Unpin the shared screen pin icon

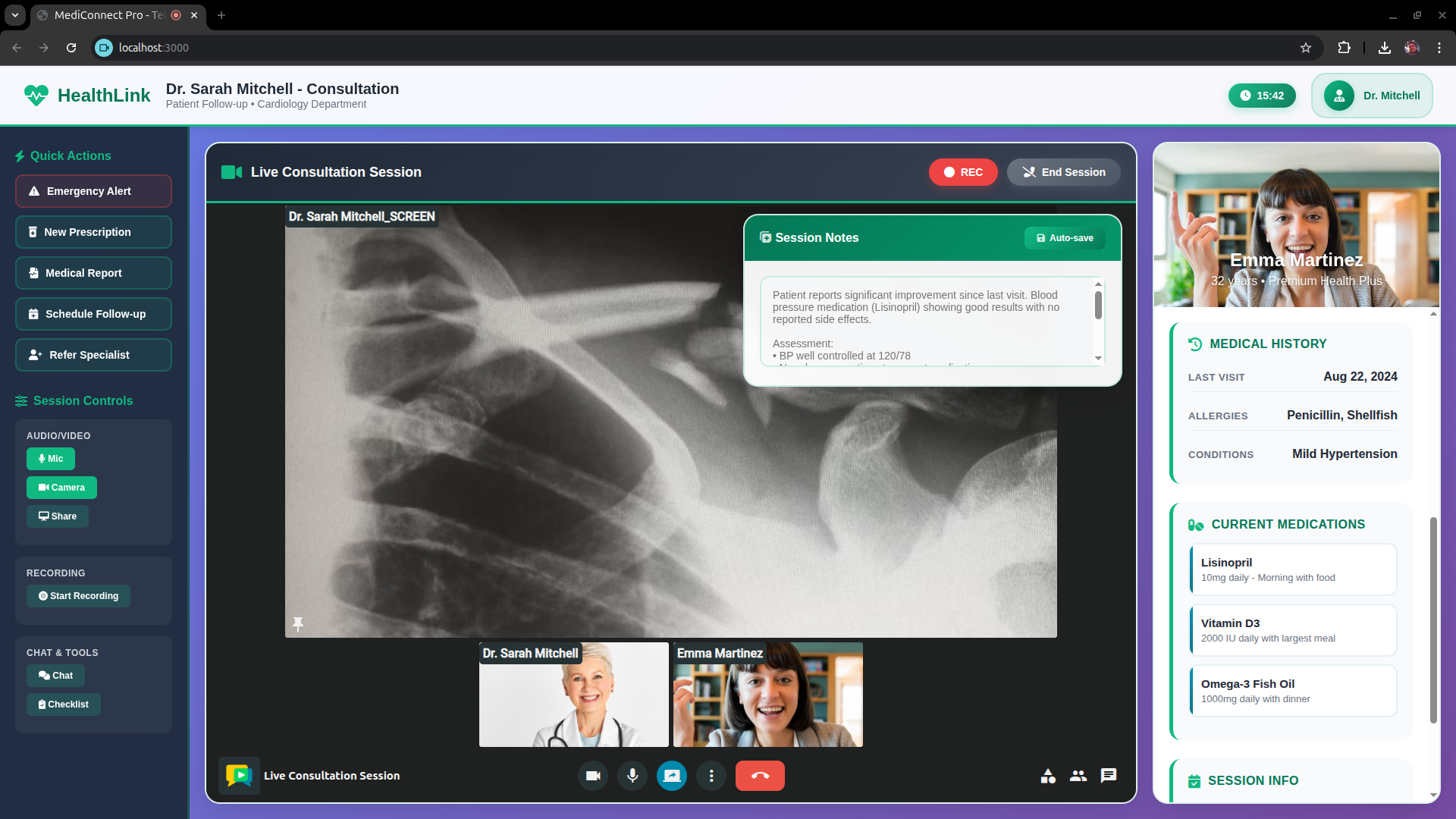tap(298, 623)
